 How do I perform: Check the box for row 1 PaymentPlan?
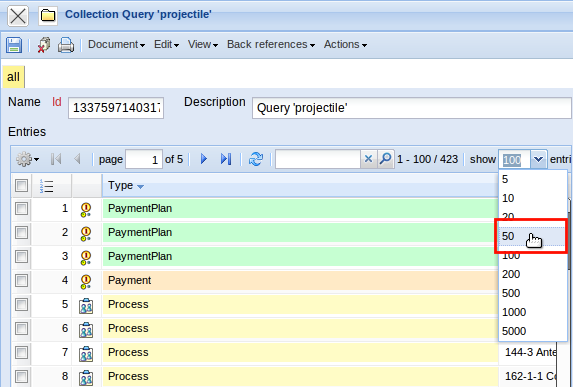point(22,209)
